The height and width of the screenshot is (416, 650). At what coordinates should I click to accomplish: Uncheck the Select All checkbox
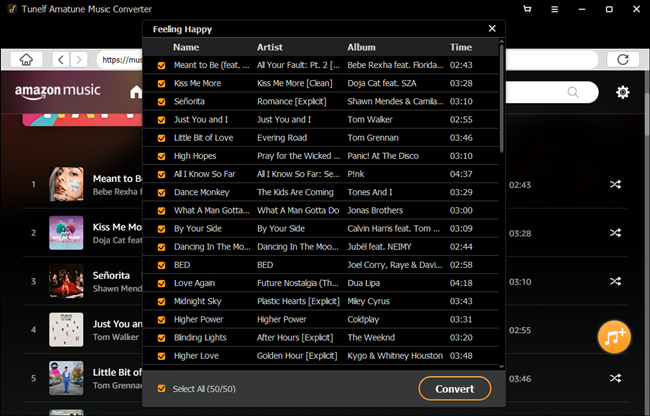(162, 388)
